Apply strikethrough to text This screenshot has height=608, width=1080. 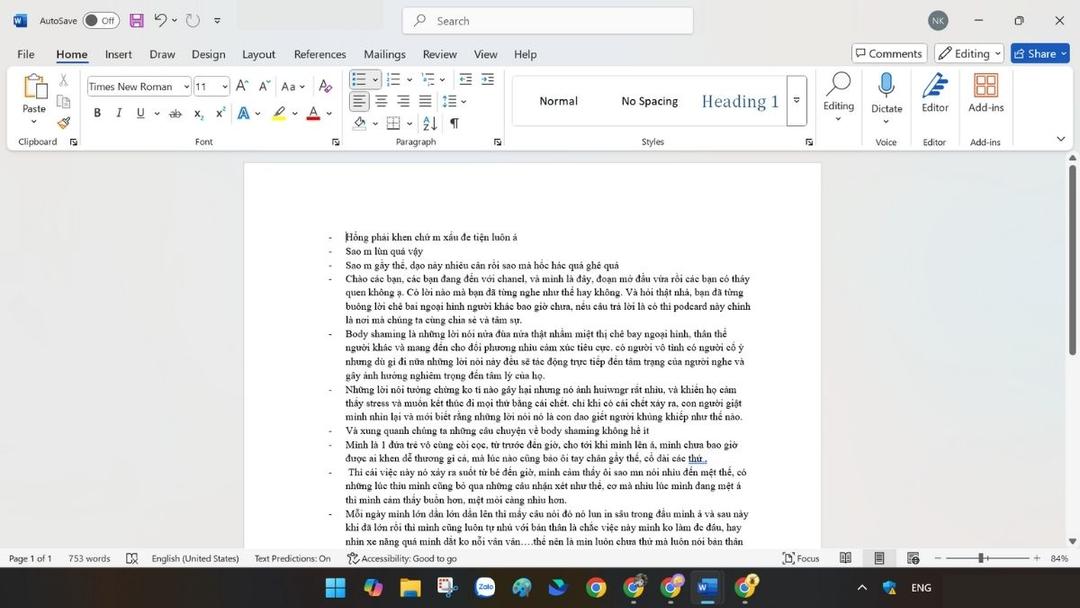click(176, 113)
